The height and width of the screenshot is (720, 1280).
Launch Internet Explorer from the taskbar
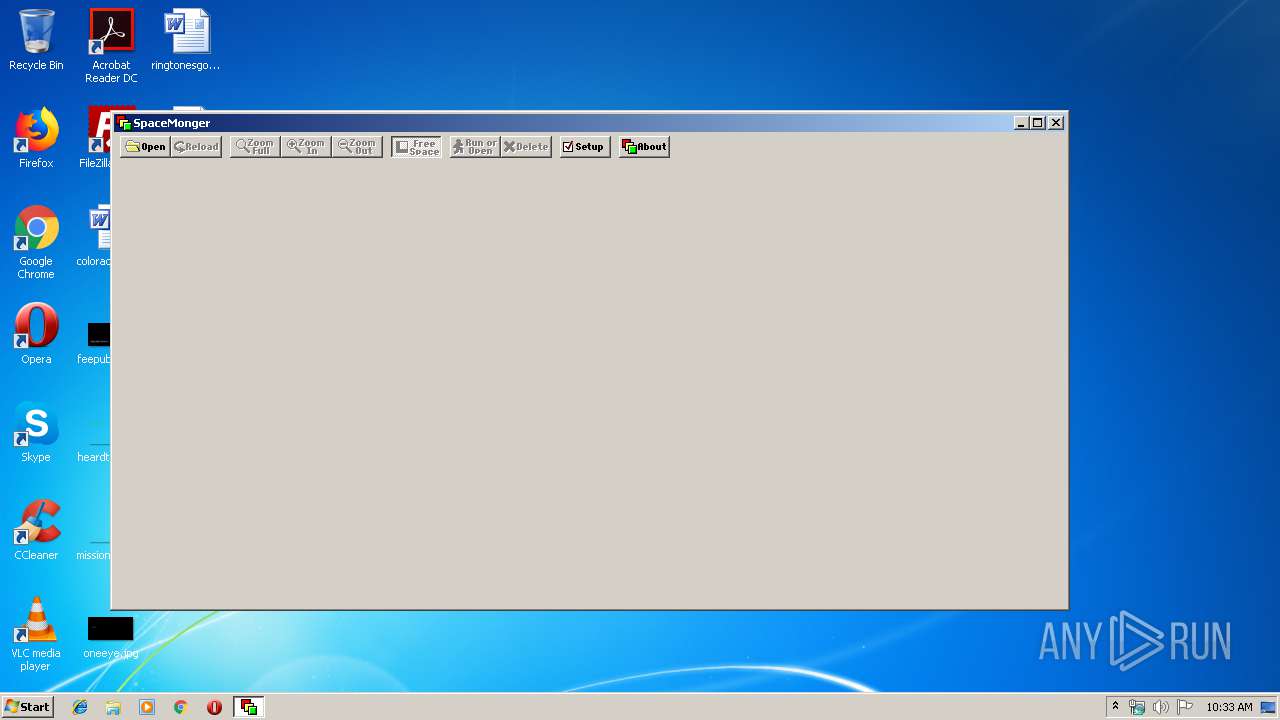80,707
